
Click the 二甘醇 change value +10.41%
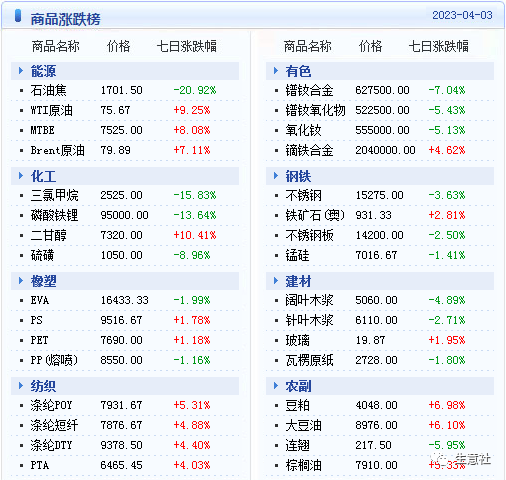pos(195,235)
